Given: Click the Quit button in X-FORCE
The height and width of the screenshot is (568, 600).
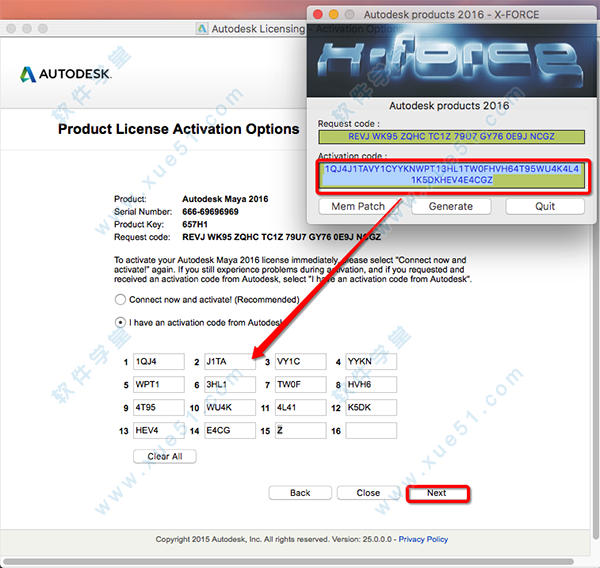Looking at the screenshot, I should (x=545, y=207).
